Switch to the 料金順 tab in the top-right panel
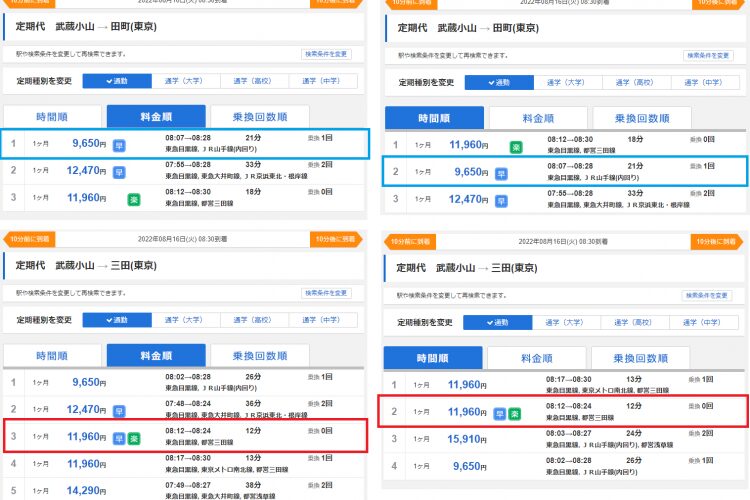 pos(538,118)
